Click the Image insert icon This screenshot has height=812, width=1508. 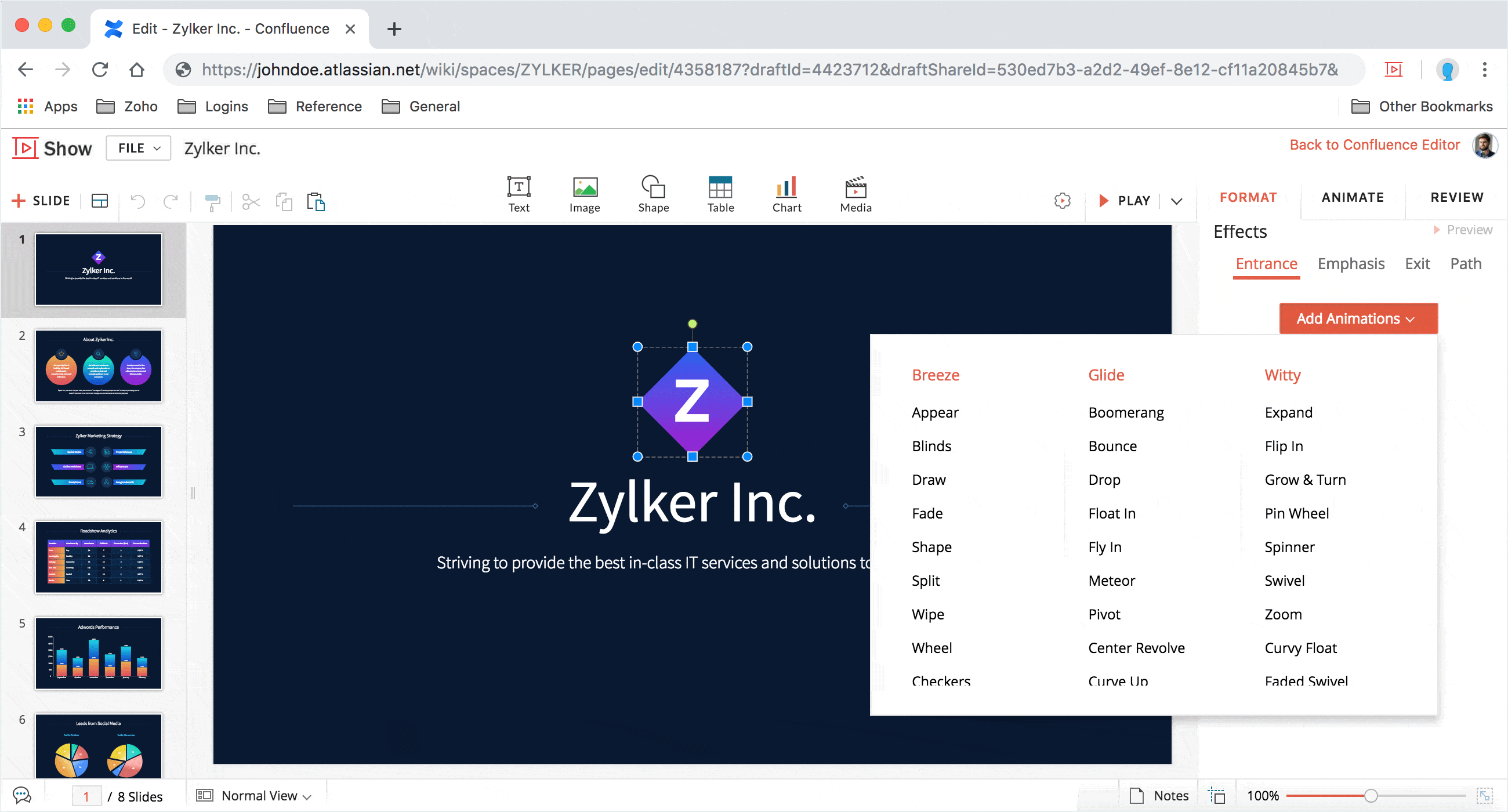click(x=584, y=194)
